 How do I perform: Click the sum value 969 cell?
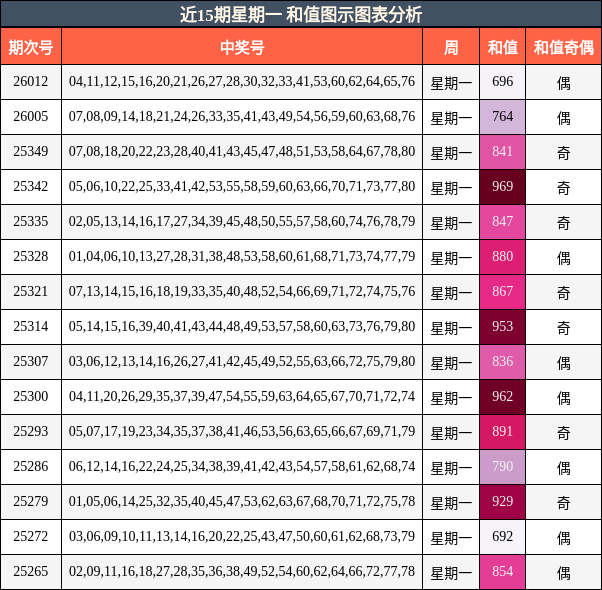pos(503,186)
